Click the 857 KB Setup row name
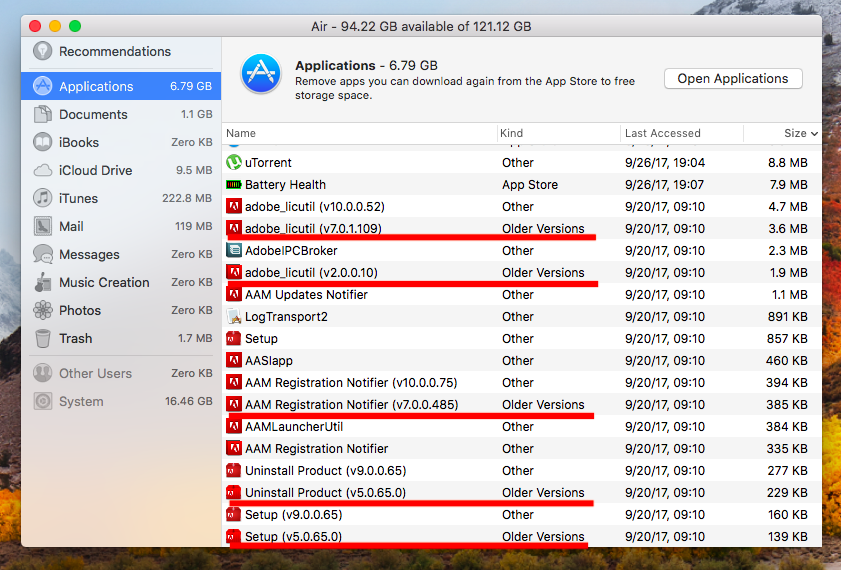The height and width of the screenshot is (570, 841). [261, 338]
